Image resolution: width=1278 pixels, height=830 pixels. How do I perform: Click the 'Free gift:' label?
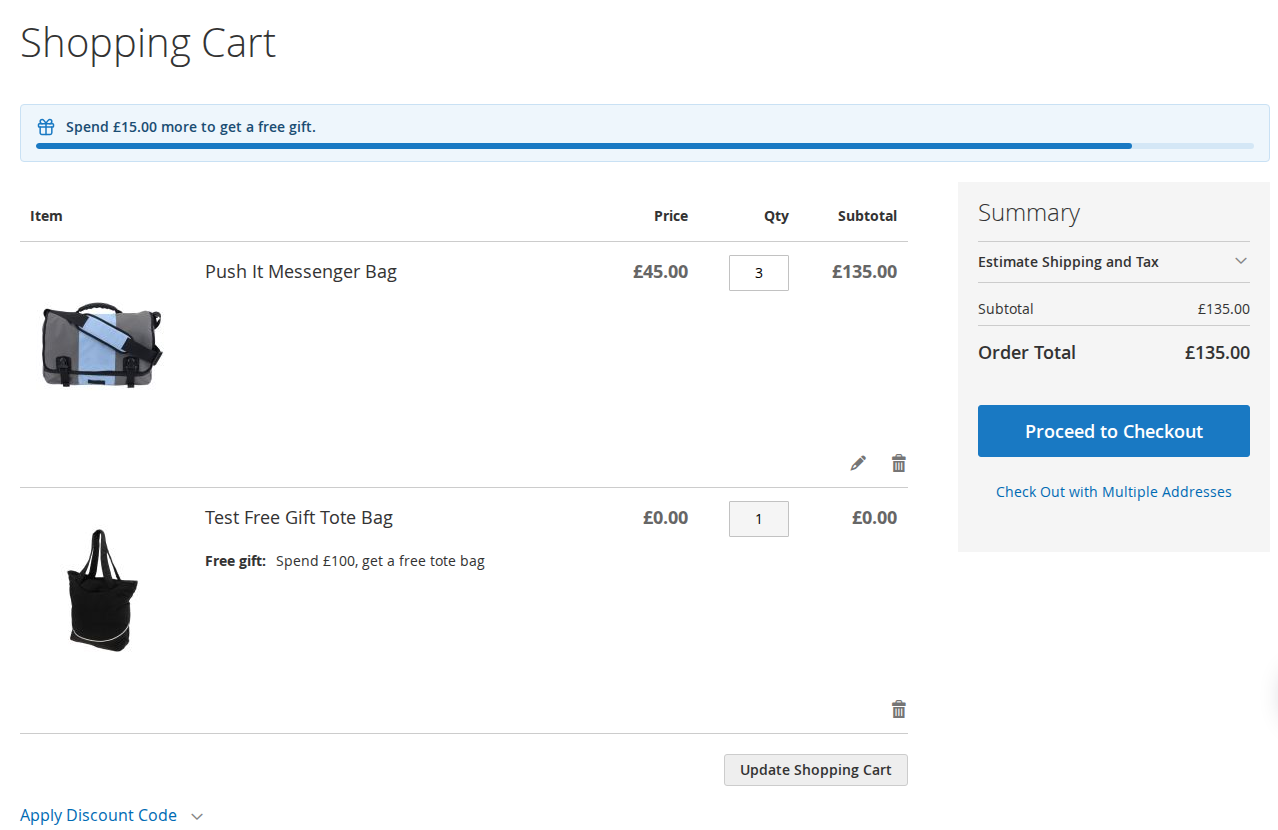[236, 561]
